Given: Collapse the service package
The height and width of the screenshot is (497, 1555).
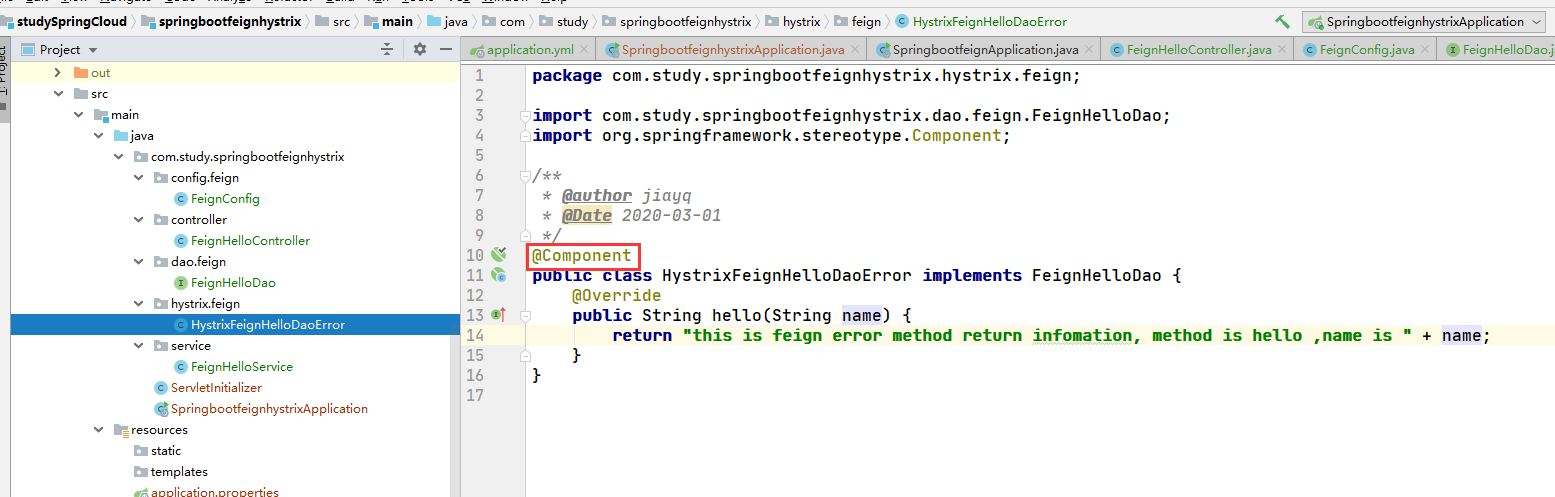Looking at the screenshot, I should click(x=138, y=346).
